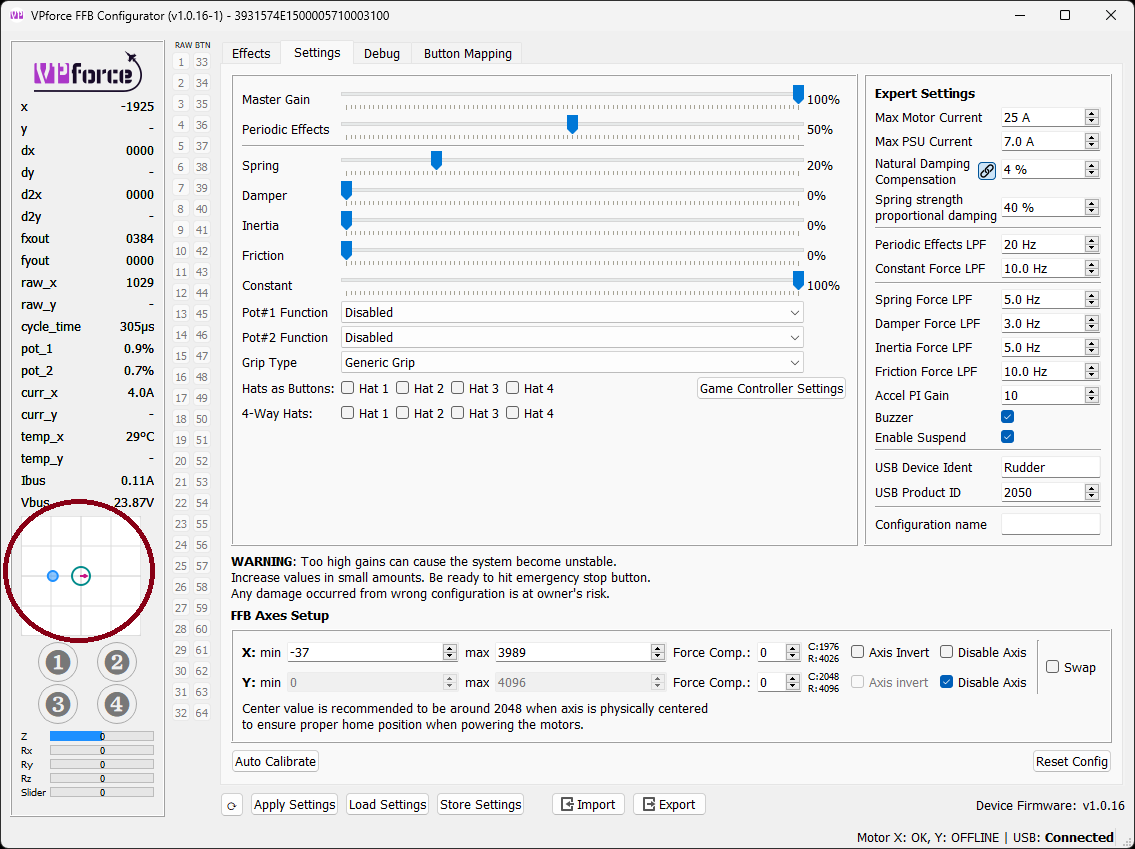Click raw button indicator number 1
1135x849 pixels.
tap(181, 62)
